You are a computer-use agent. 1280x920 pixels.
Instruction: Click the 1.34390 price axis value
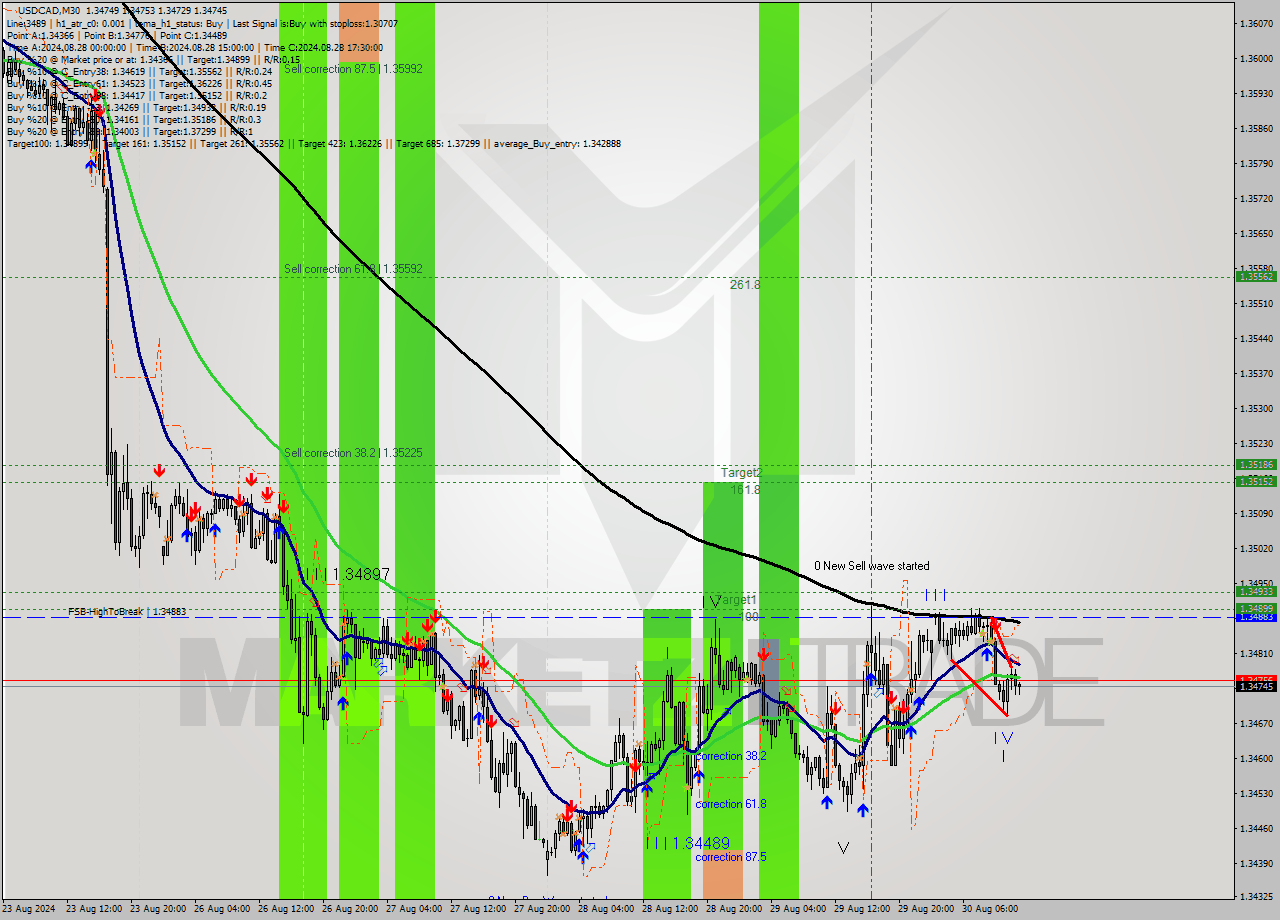(1256, 863)
